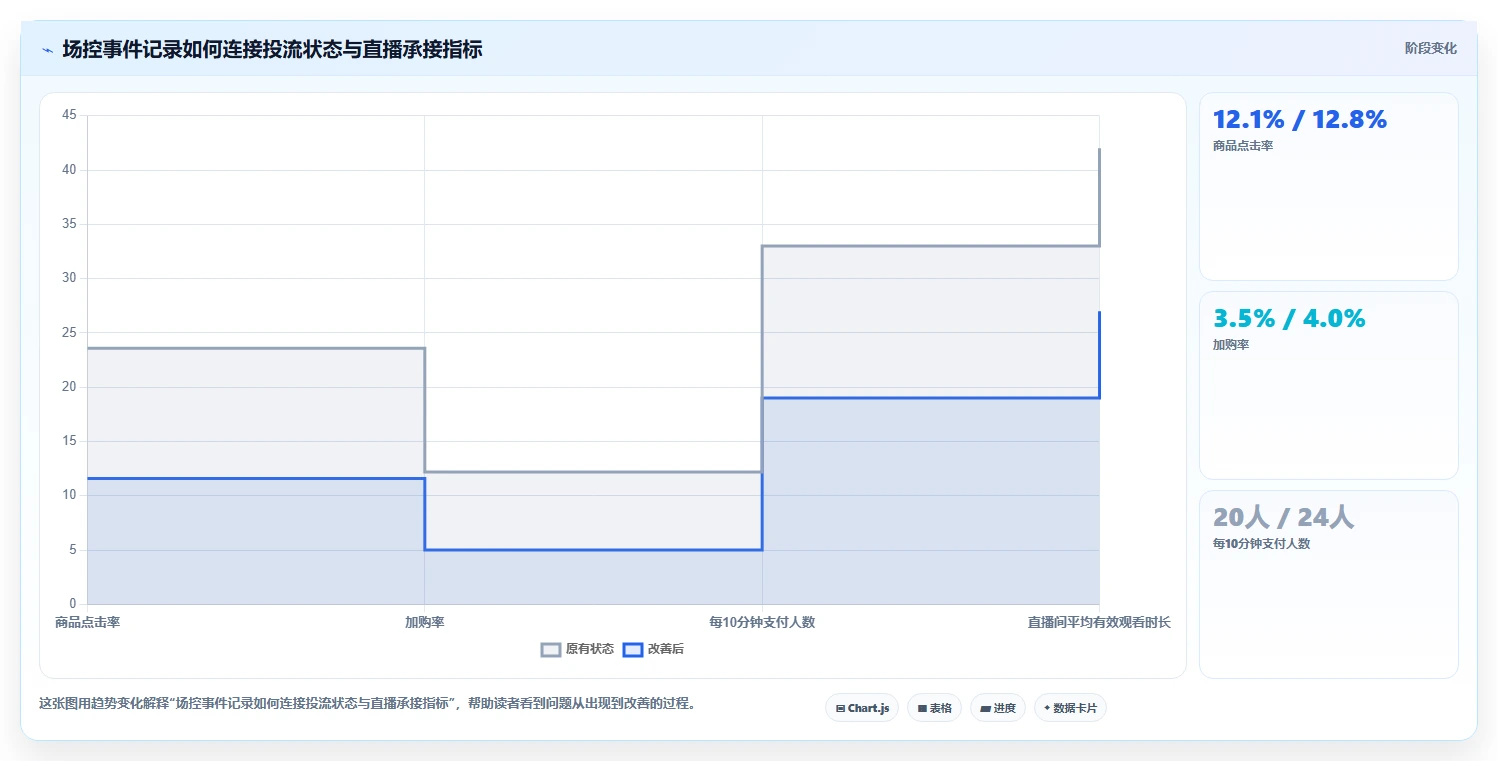Open the 3.5% / 4.0% data card
1498x761 pixels.
pos(1328,385)
